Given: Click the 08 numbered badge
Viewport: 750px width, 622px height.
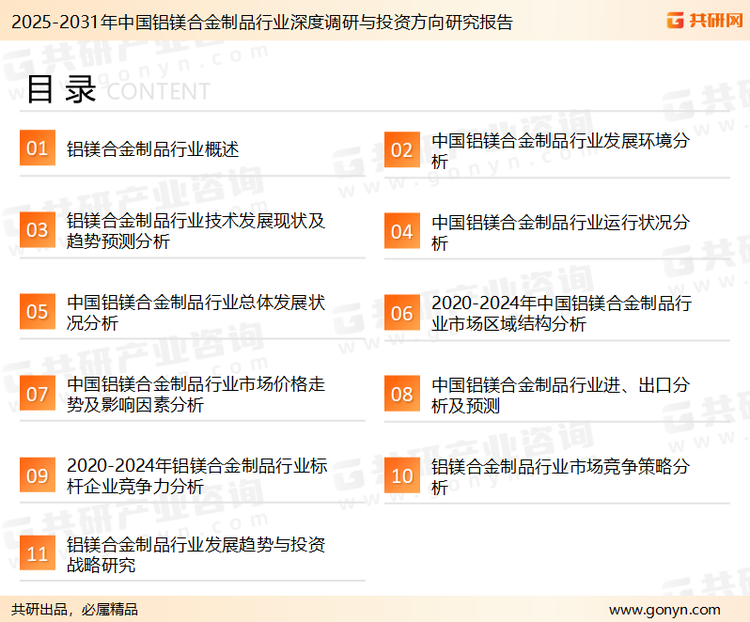Looking at the screenshot, I should click(x=402, y=394).
